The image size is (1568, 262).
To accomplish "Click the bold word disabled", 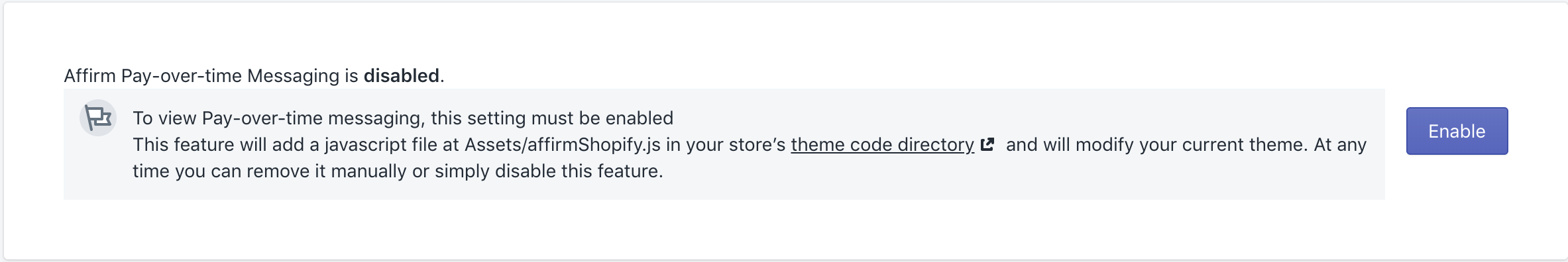I will (x=401, y=75).
